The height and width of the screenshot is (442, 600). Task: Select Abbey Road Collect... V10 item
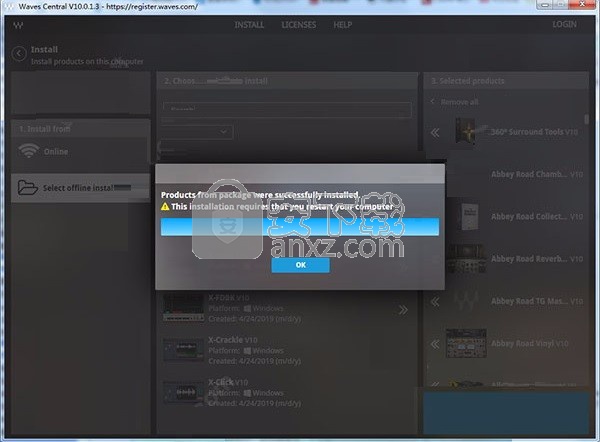coord(537,217)
